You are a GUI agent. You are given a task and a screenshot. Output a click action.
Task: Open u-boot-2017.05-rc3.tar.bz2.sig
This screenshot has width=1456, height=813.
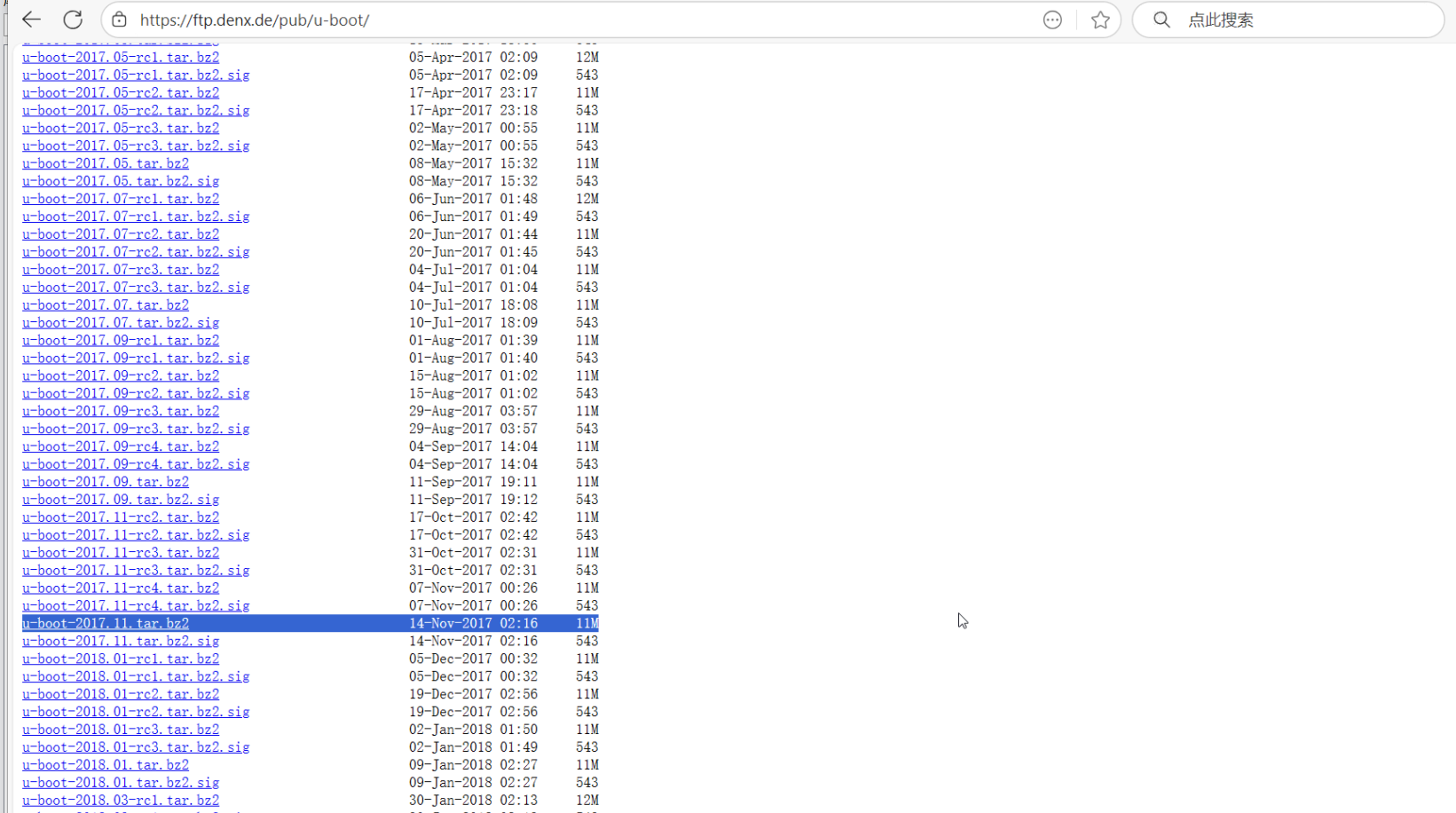136,146
